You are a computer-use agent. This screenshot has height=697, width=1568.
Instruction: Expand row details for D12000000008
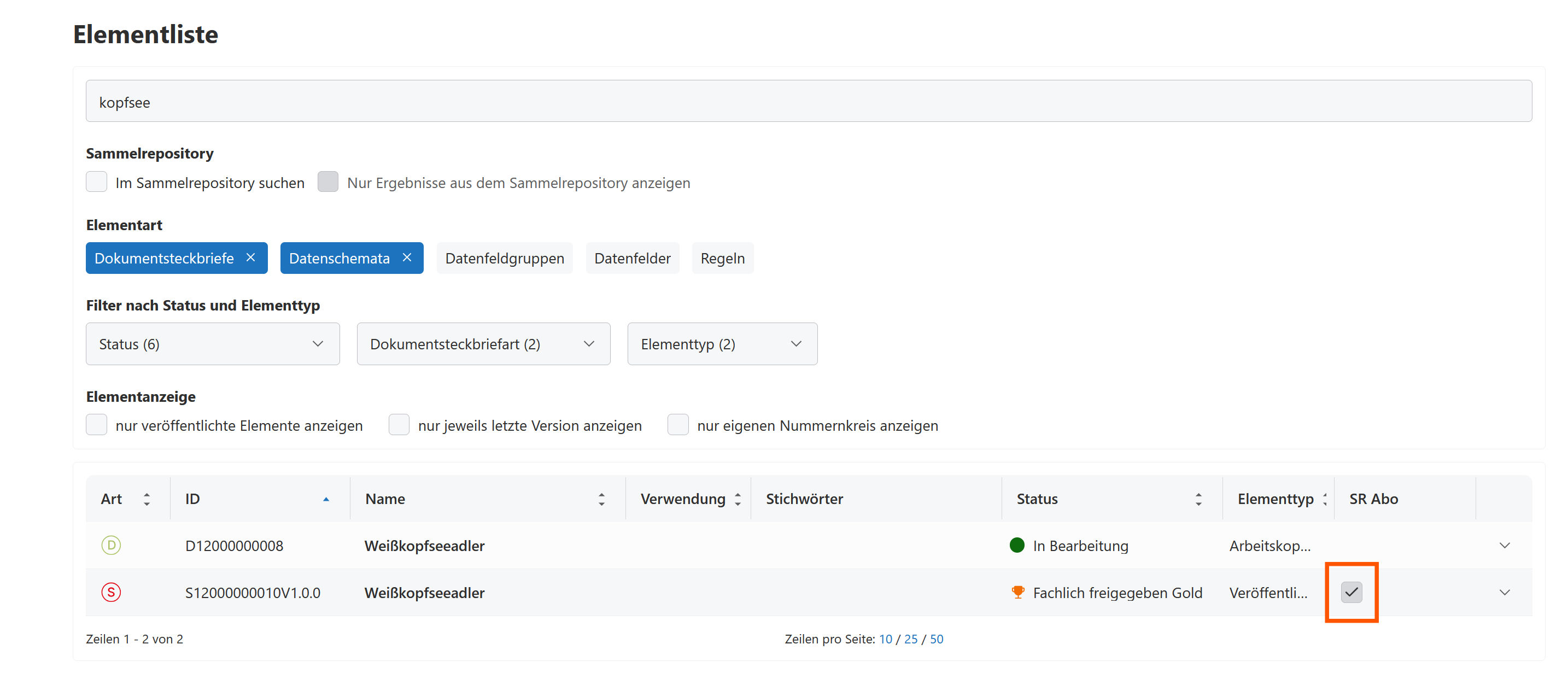(1504, 545)
